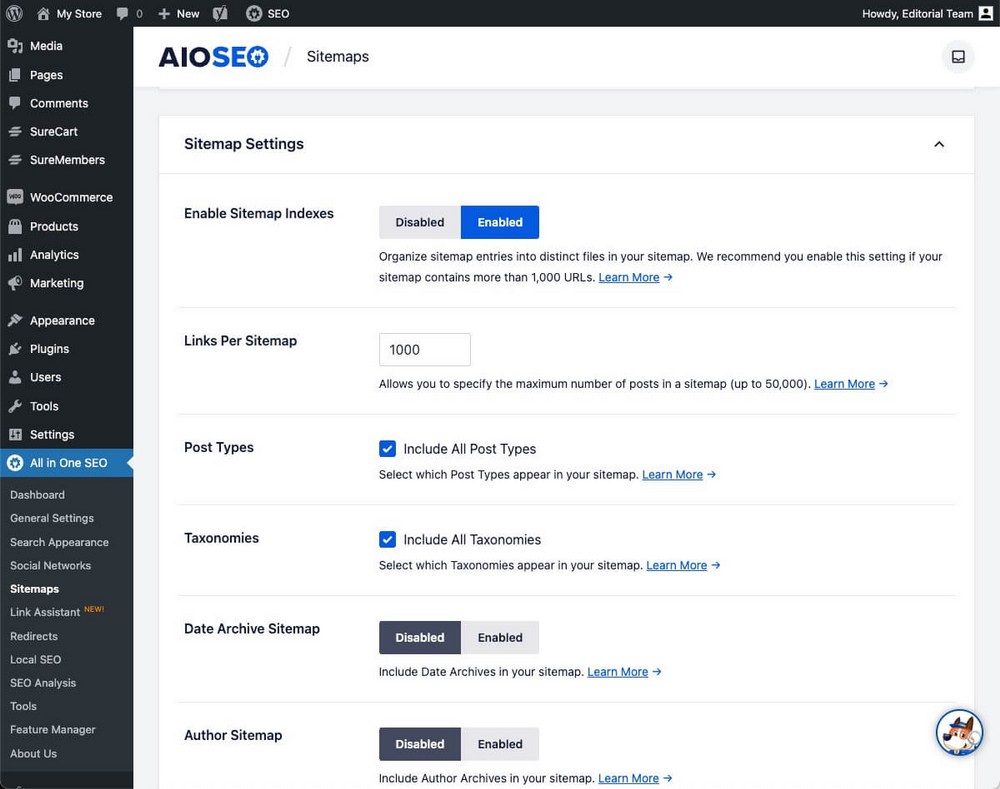Viewport: 1000px width, 789px height.
Task: Open Local SEO submenu item
Action: (36, 659)
